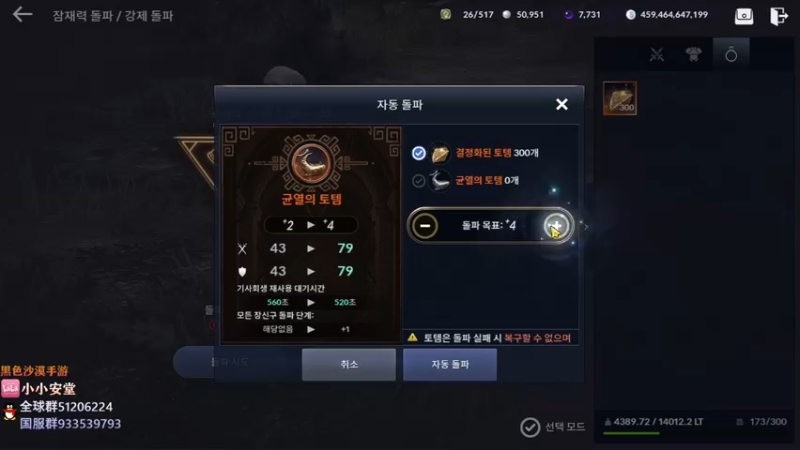Select the crystallized totem 300 inventory item

pos(619,98)
